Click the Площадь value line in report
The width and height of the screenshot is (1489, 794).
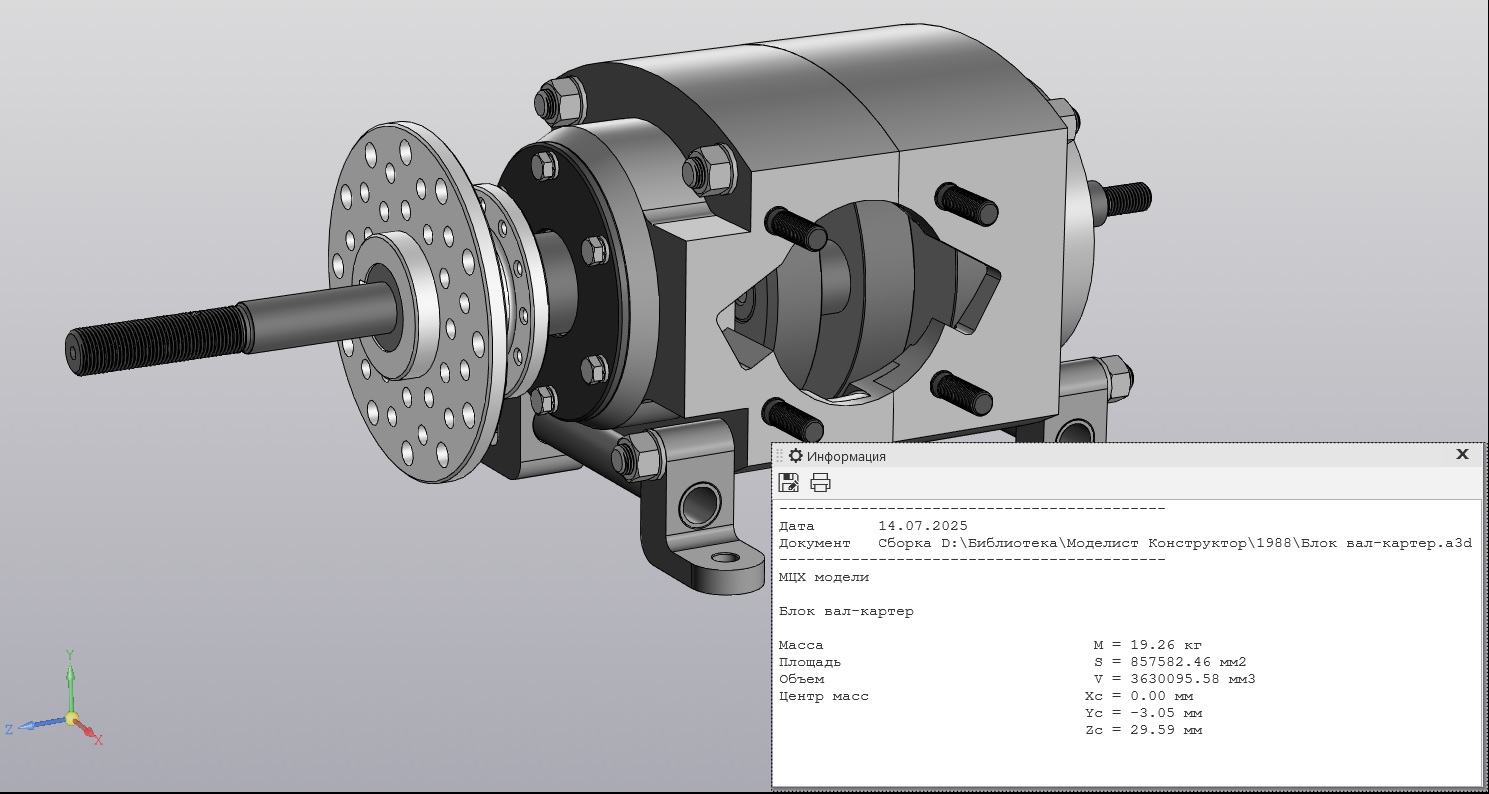pyautogui.click(x=1170, y=662)
